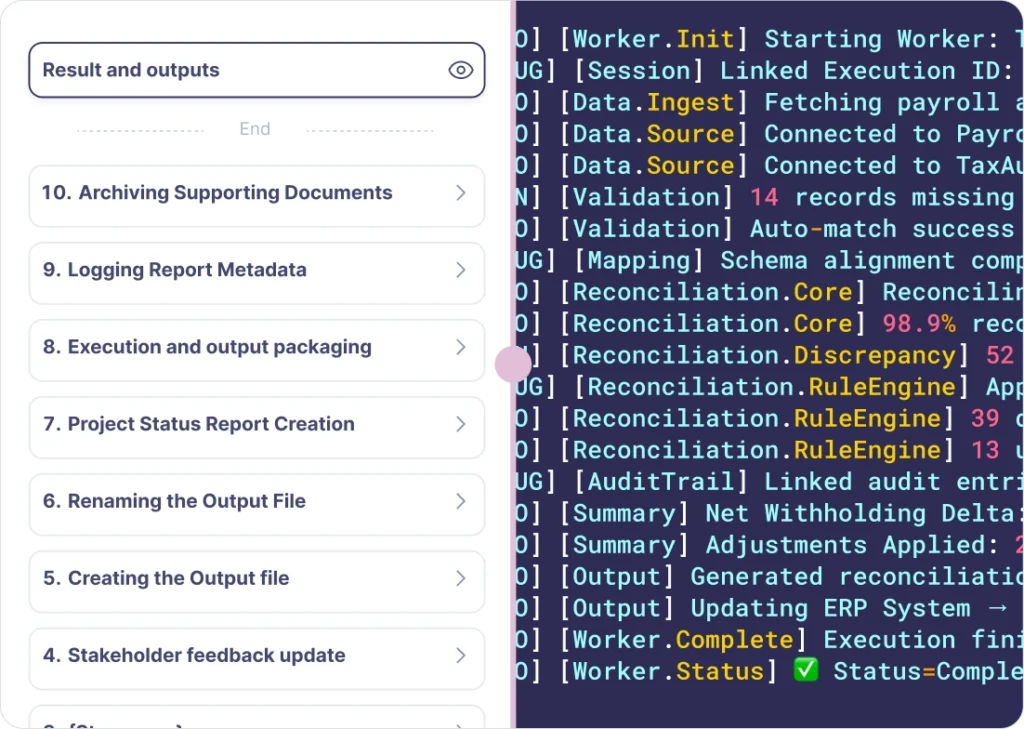The image size is (1024, 729).
Task: Expand chevron for Archiving Supporting Documents
Action: pyautogui.click(x=461, y=193)
